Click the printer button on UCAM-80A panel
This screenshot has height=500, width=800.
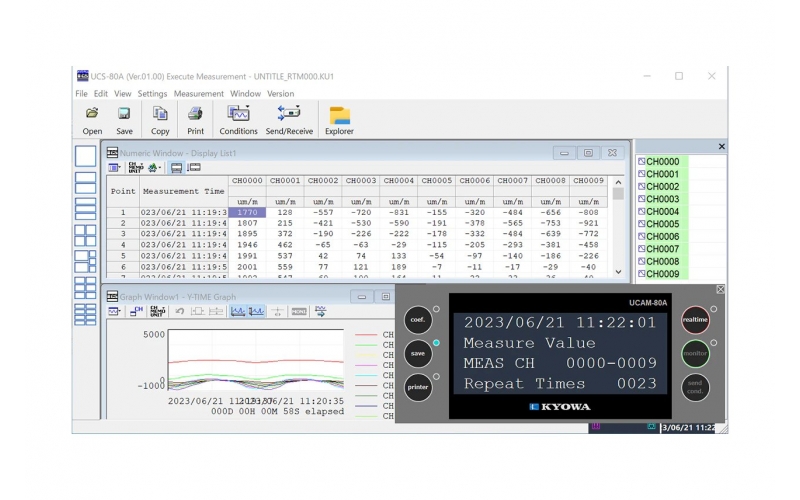418,387
